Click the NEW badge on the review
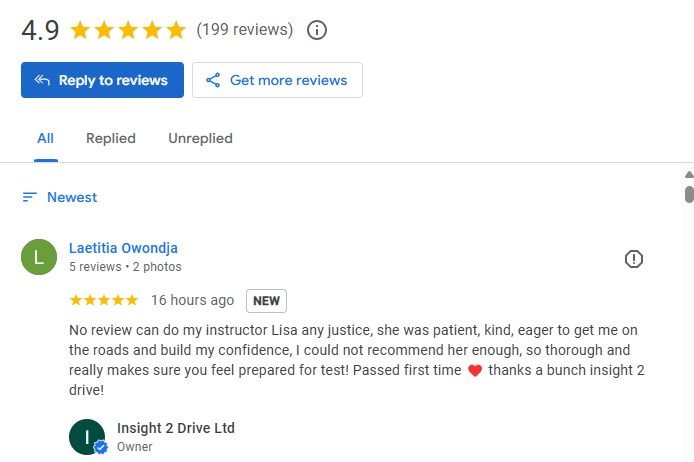The image size is (694, 462). 266,300
